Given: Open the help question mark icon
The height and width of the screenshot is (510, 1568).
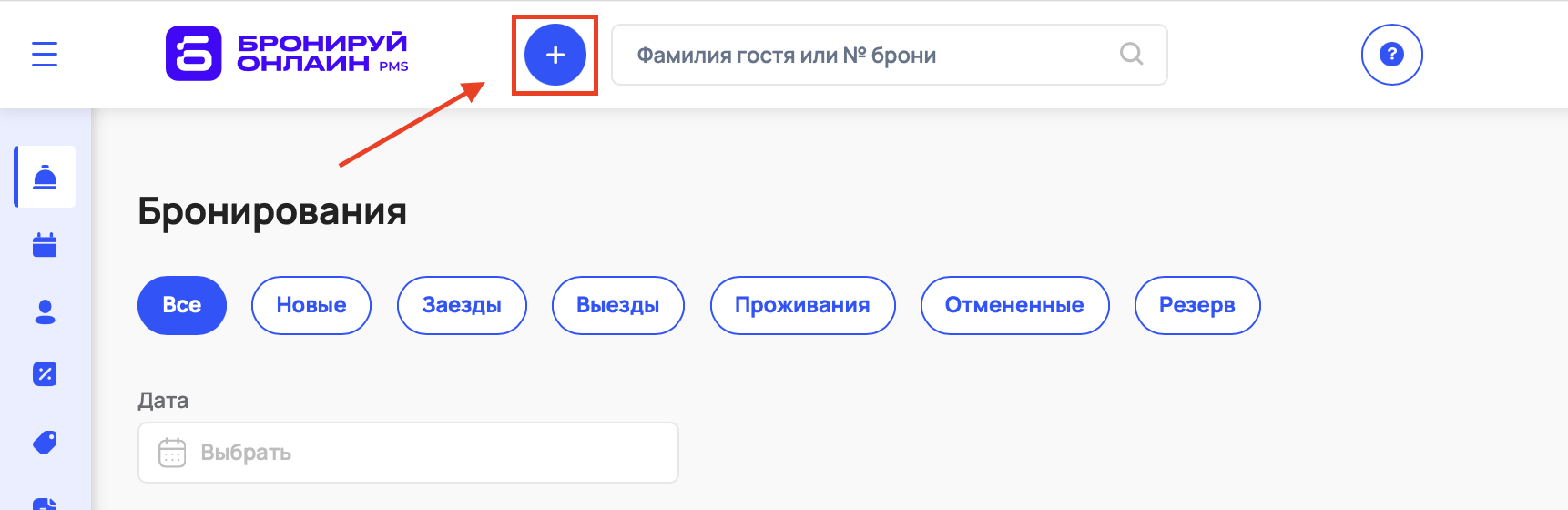Looking at the screenshot, I should tap(1391, 55).
